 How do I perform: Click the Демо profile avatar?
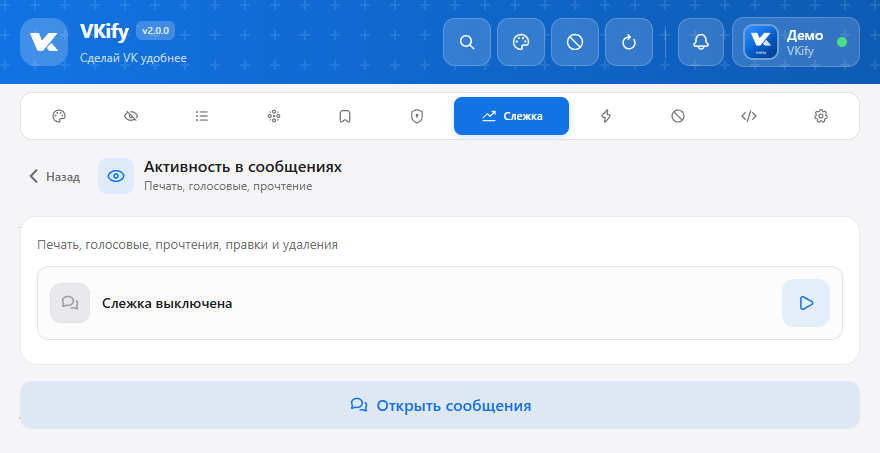click(761, 42)
